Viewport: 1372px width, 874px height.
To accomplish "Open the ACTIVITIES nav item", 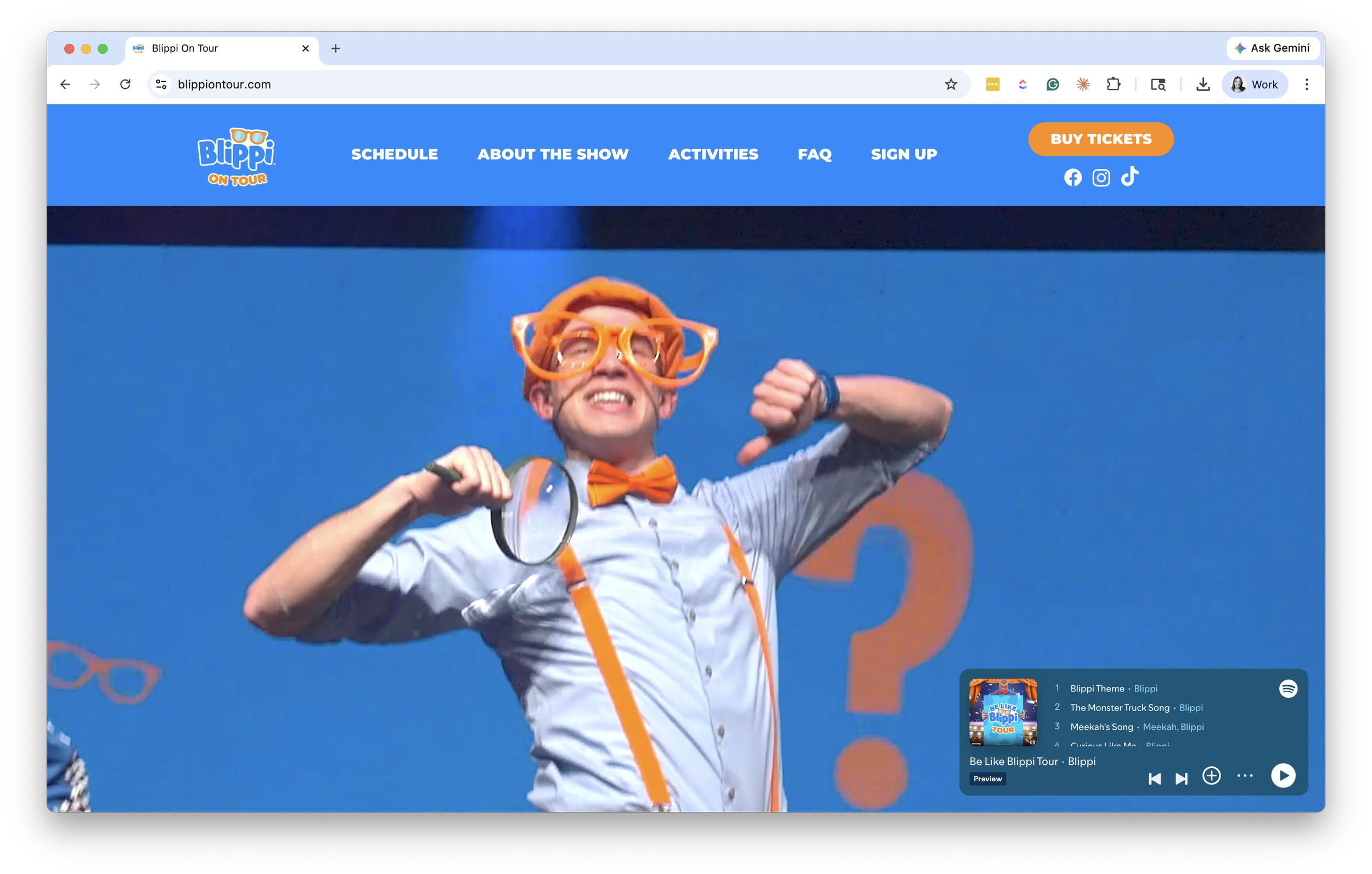I will tap(713, 154).
